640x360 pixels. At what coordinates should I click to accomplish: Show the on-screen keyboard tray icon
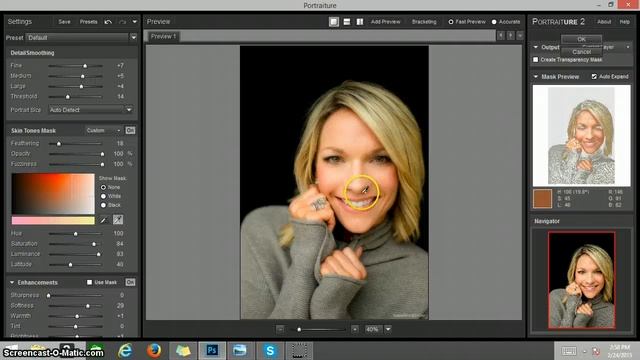569,351
